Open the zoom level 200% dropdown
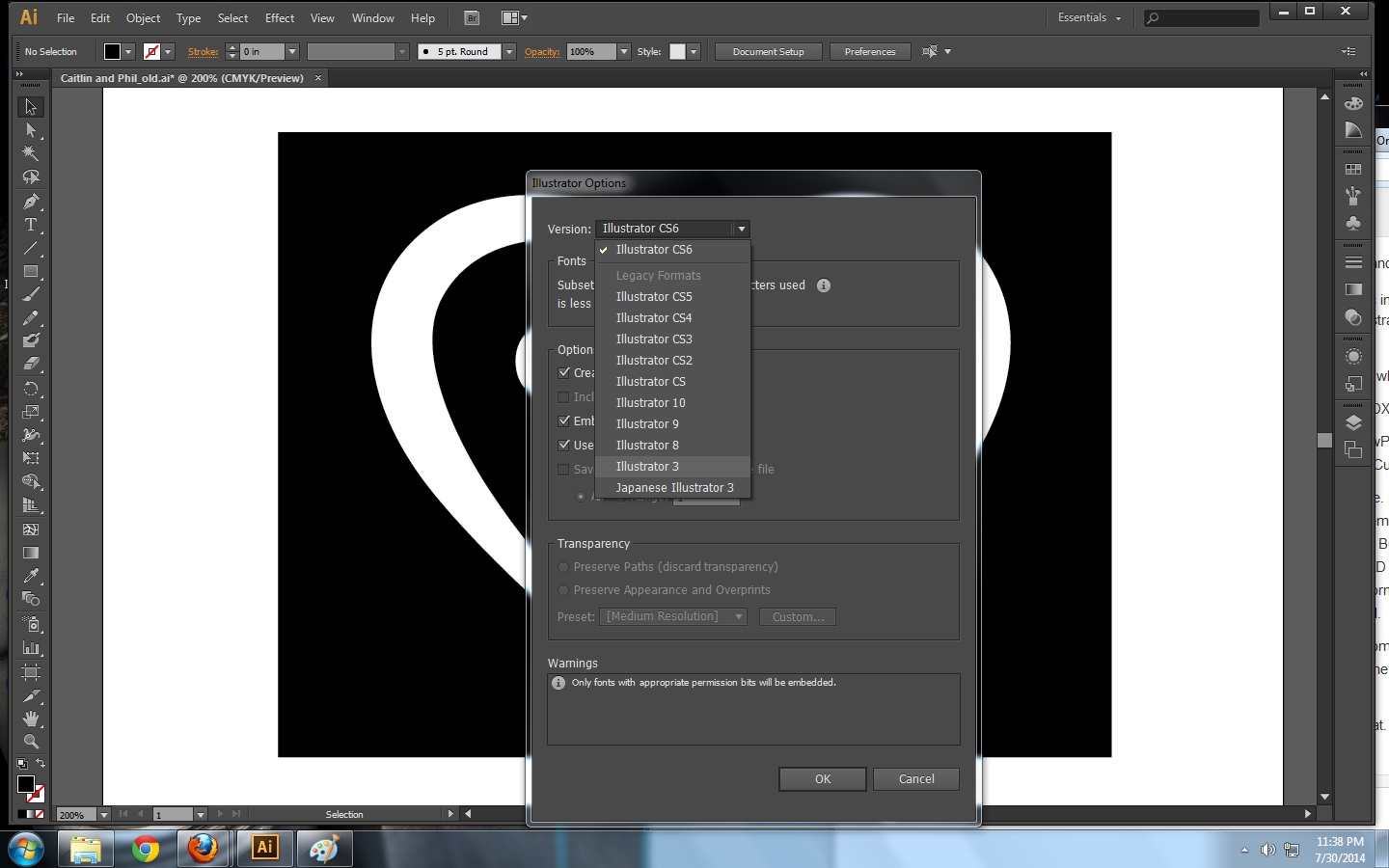1389x868 pixels. (104, 815)
